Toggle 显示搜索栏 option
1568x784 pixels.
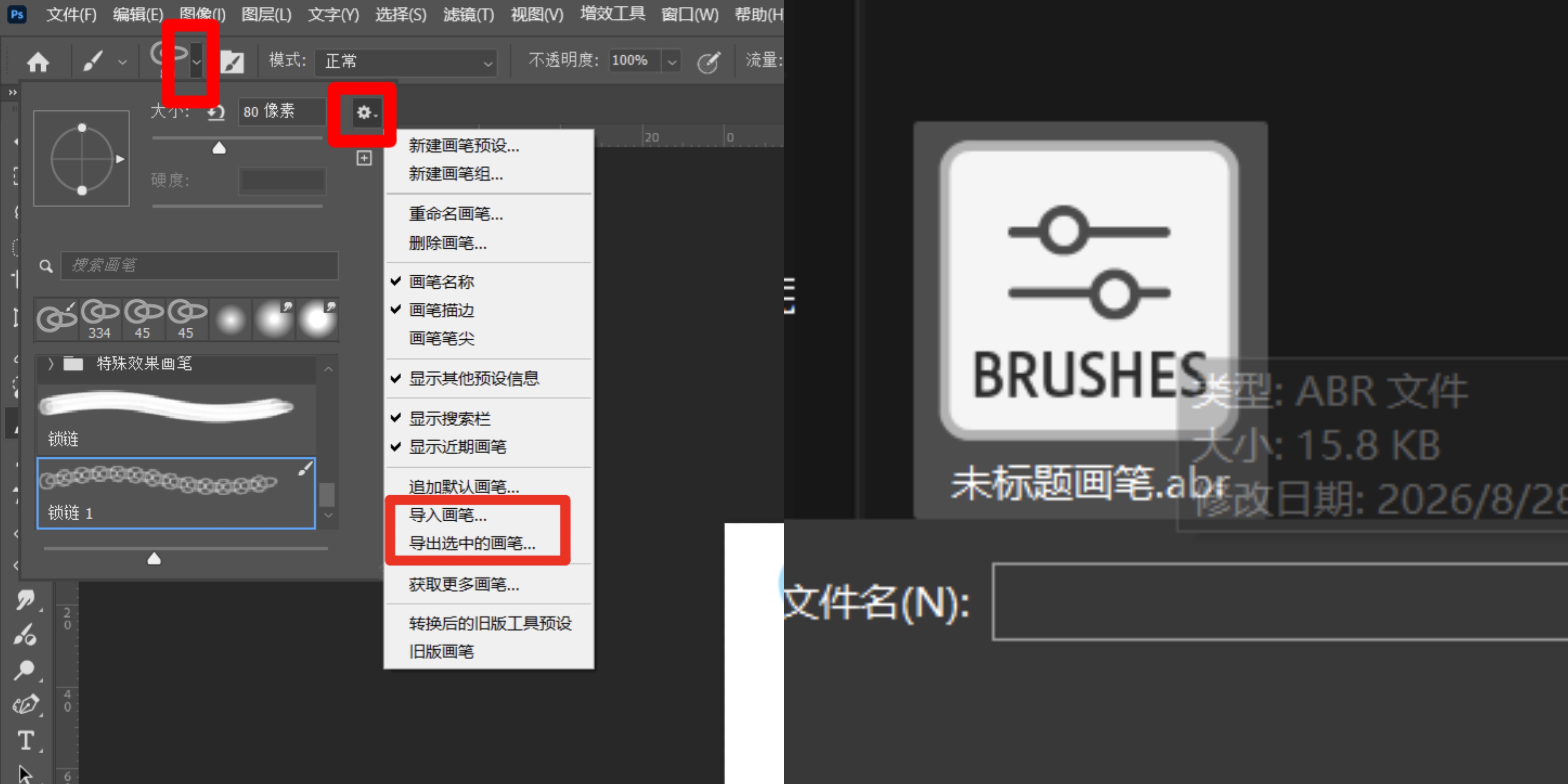coord(450,419)
